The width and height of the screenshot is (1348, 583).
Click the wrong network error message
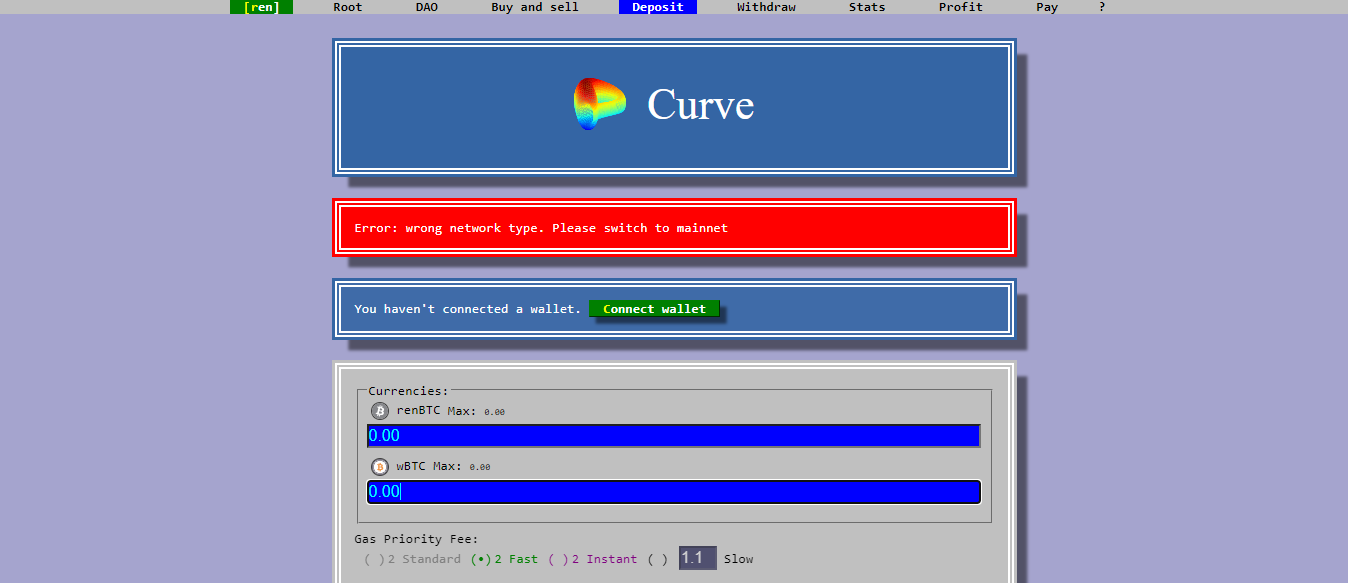[541, 228]
